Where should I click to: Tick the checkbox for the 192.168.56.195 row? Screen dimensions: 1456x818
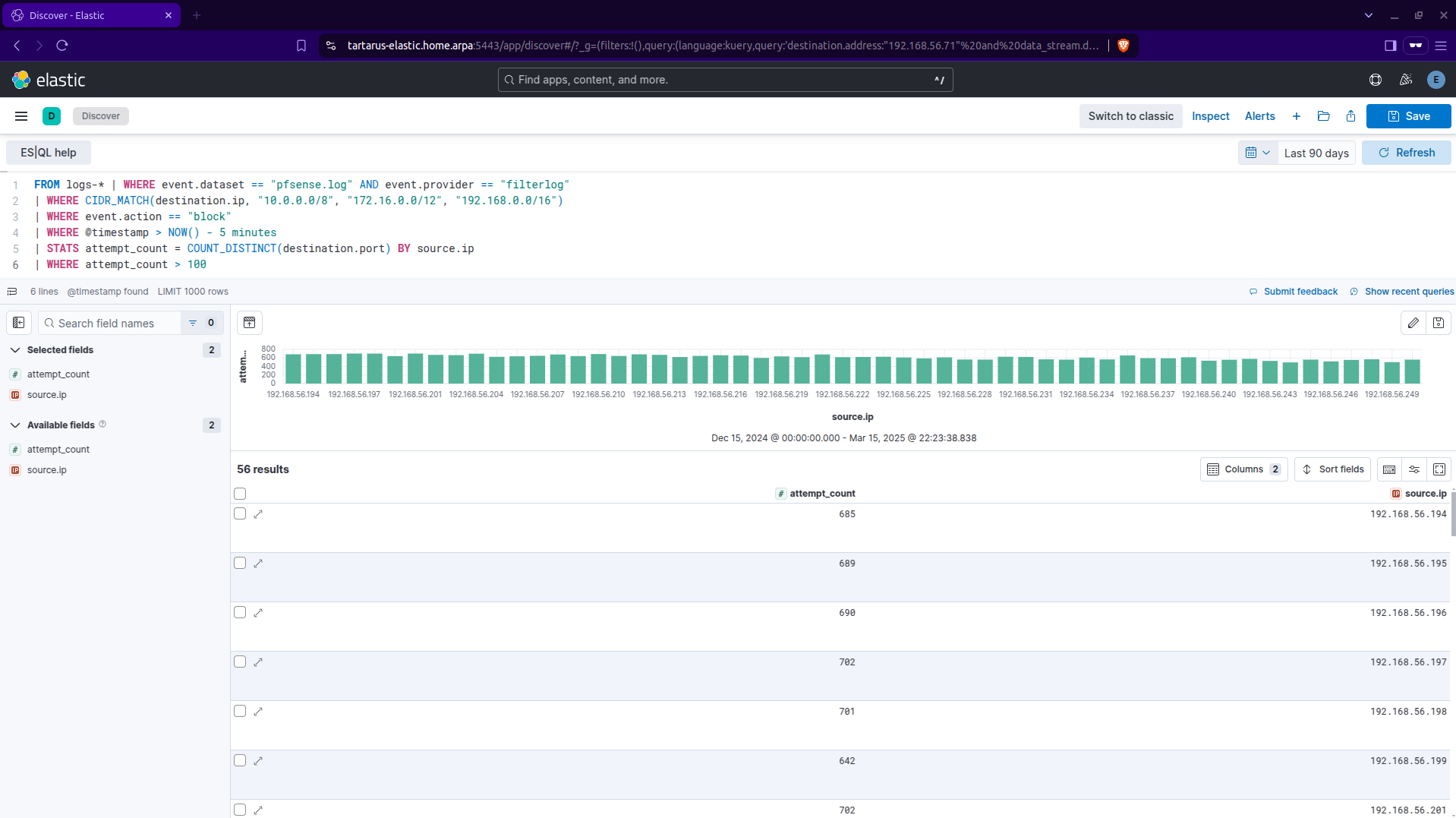pyautogui.click(x=240, y=564)
